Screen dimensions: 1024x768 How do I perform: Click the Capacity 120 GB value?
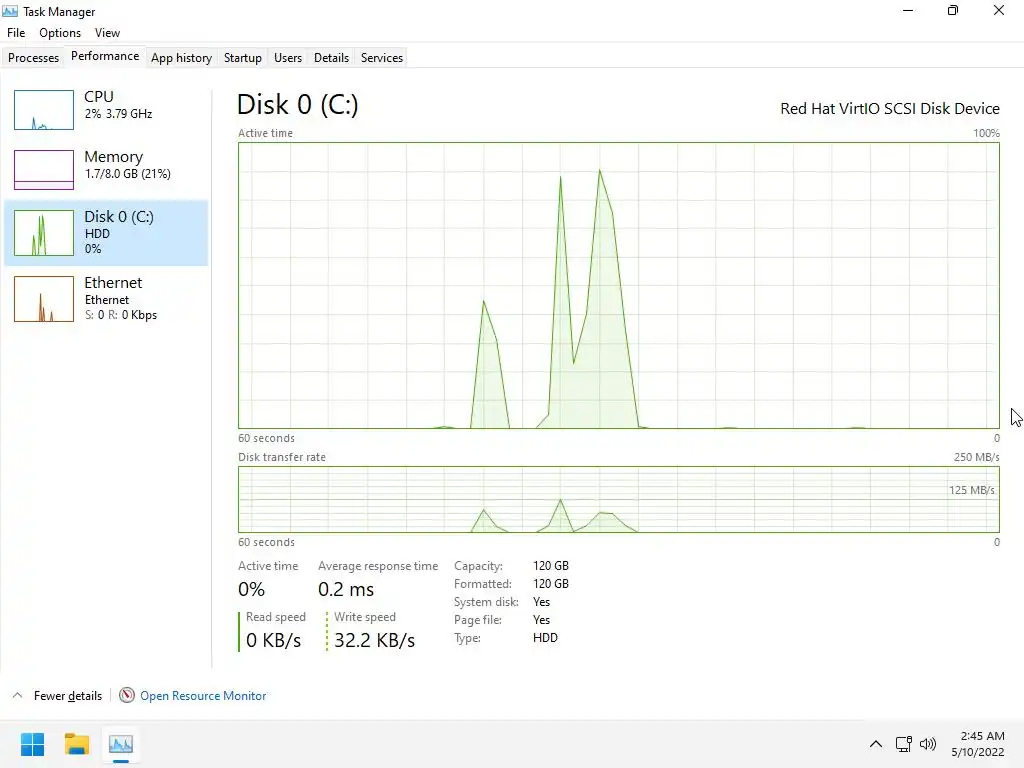click(551, 566)
